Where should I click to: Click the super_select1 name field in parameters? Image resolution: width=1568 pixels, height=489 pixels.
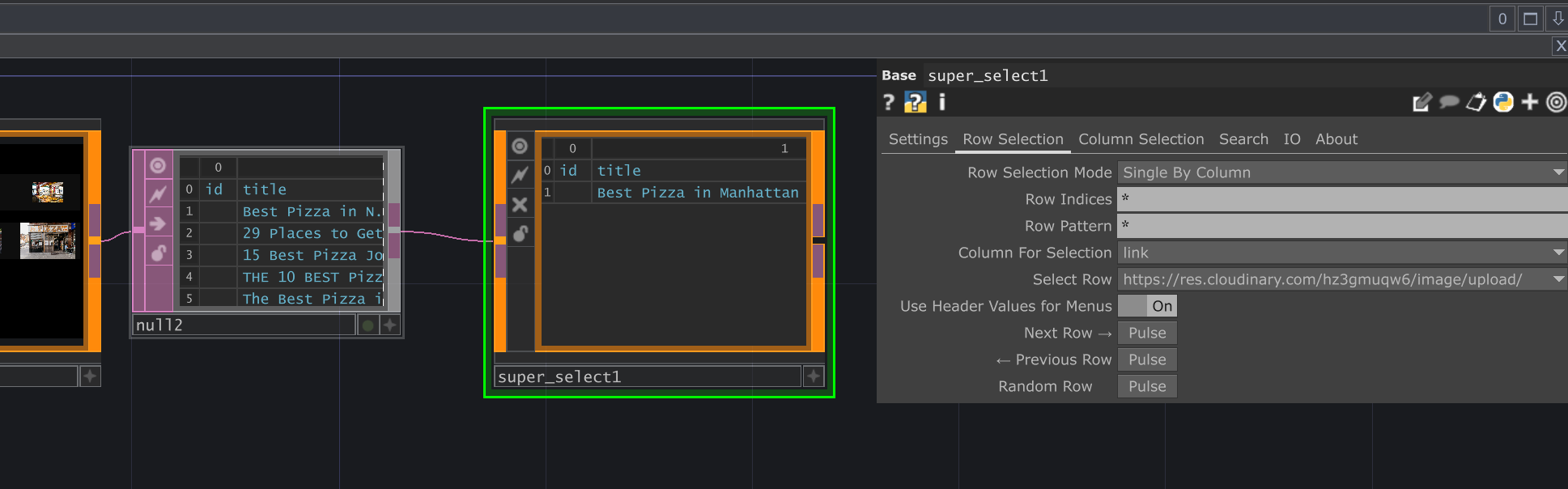coord(1245,75)
